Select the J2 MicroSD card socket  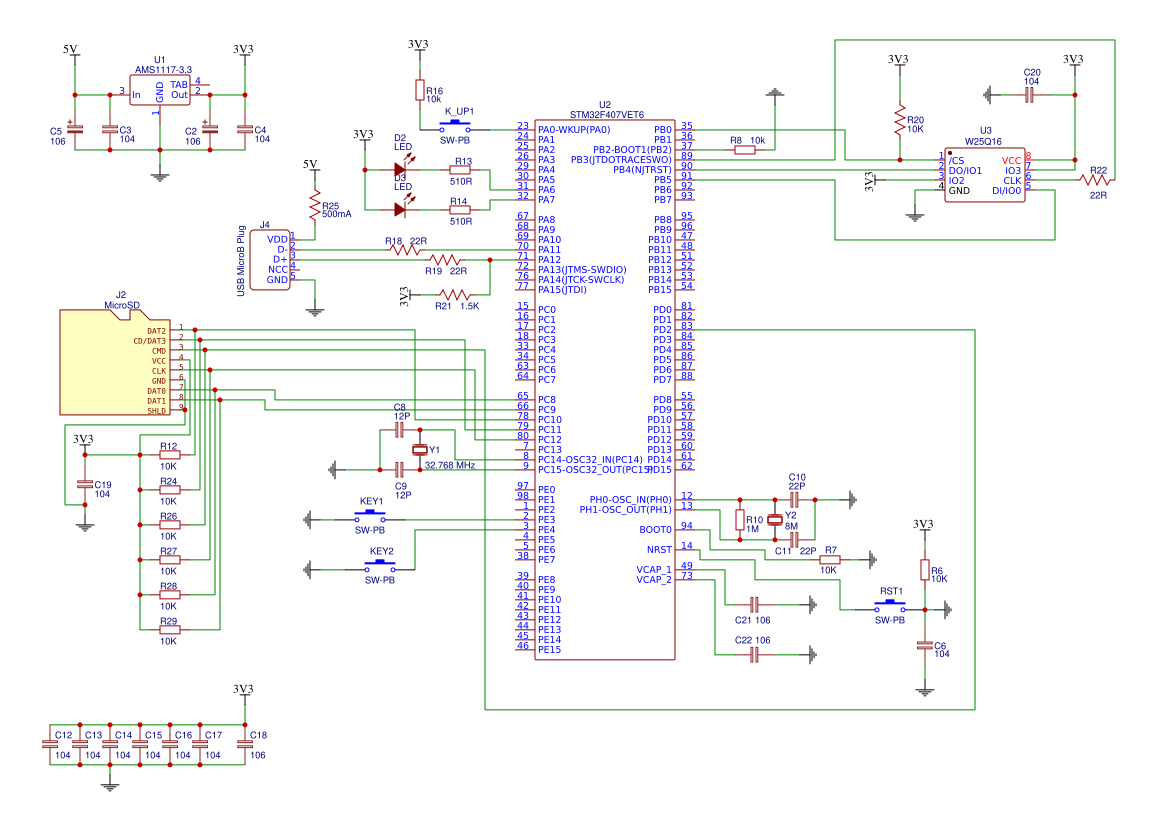point(115,364)
